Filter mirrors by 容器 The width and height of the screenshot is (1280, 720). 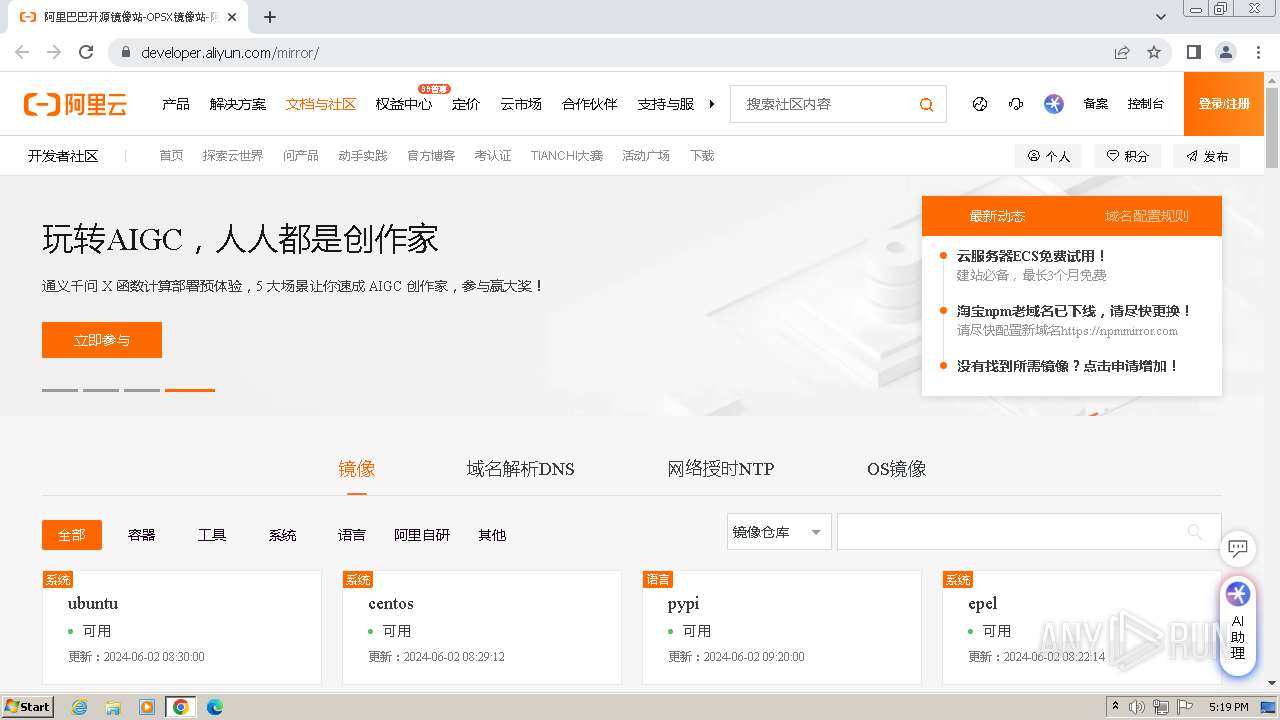[142, 535]
